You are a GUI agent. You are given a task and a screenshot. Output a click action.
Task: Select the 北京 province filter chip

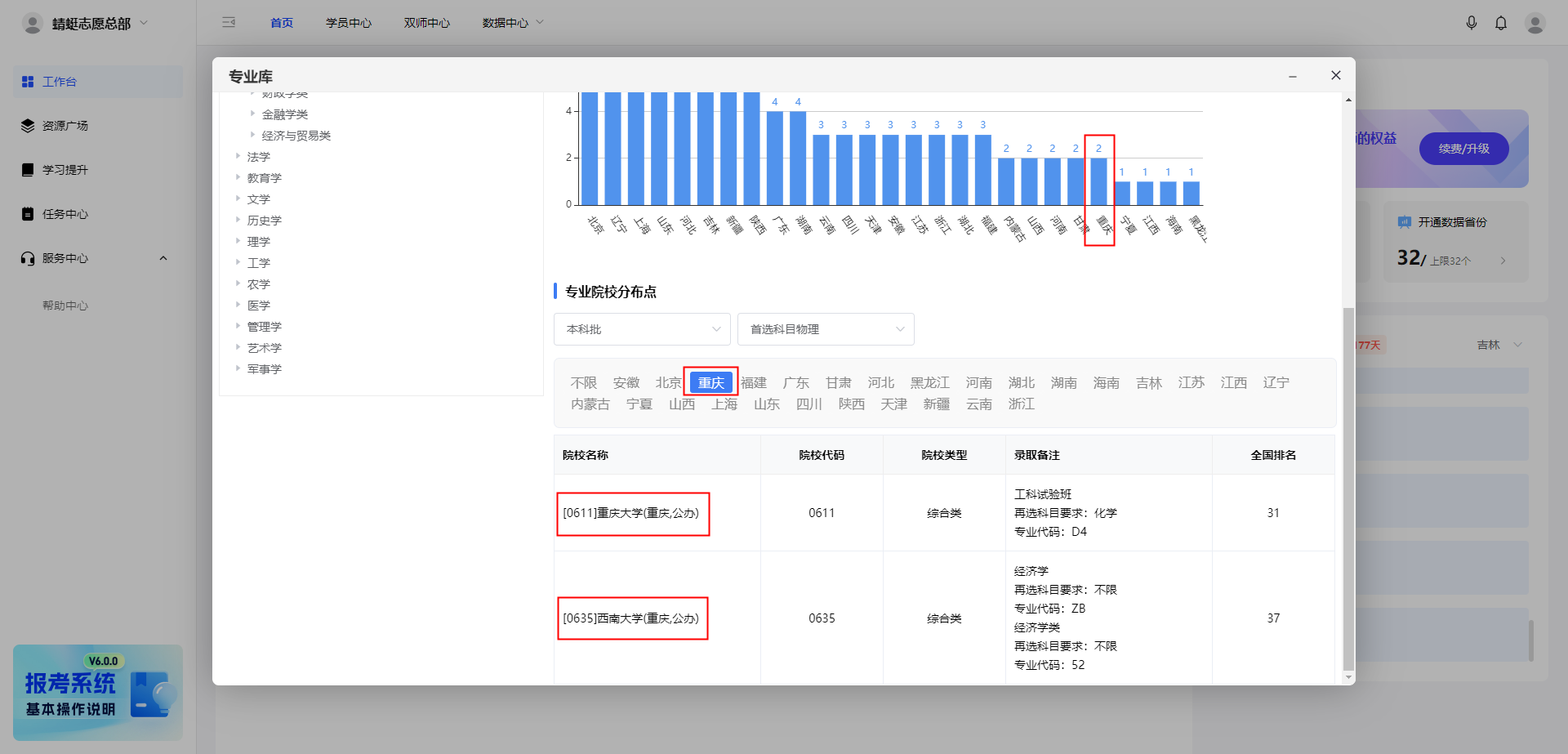(668, 381)
